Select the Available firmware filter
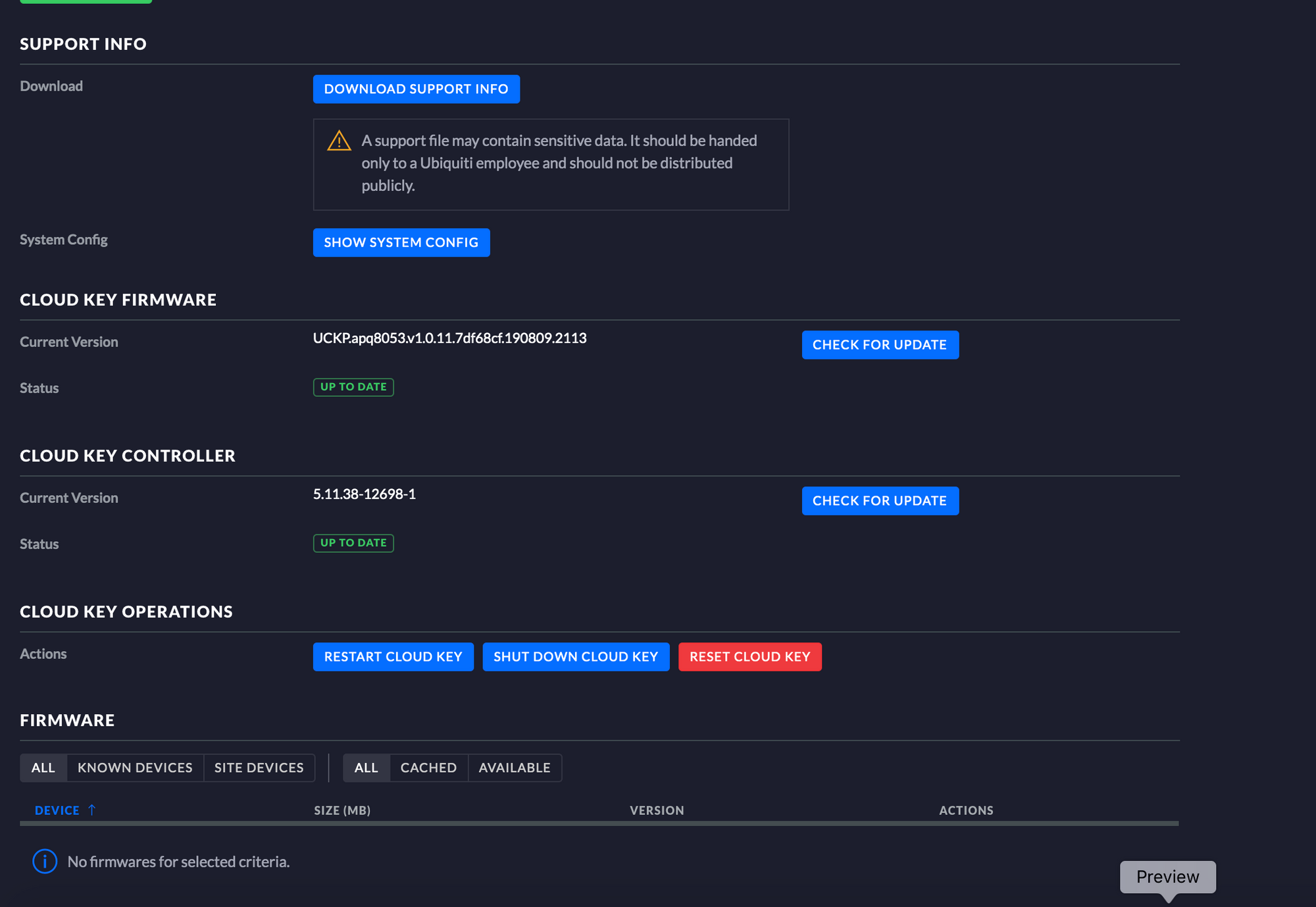 tap(515, 767)
